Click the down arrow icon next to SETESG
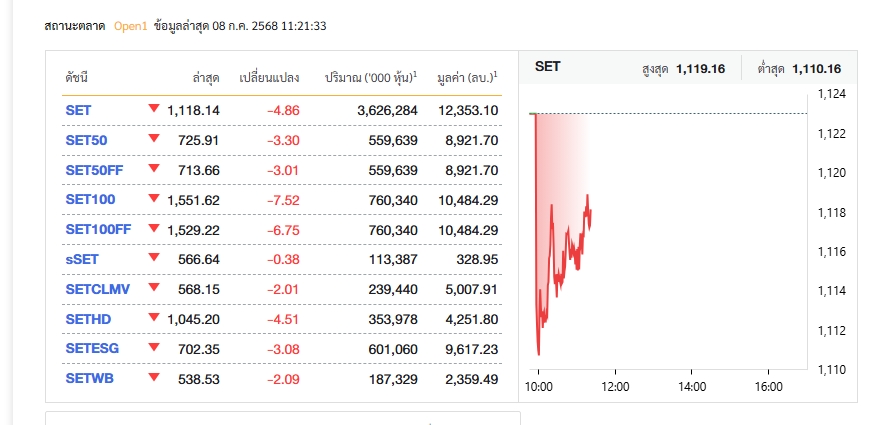This screenshot has height=425, width=873. 154,348
